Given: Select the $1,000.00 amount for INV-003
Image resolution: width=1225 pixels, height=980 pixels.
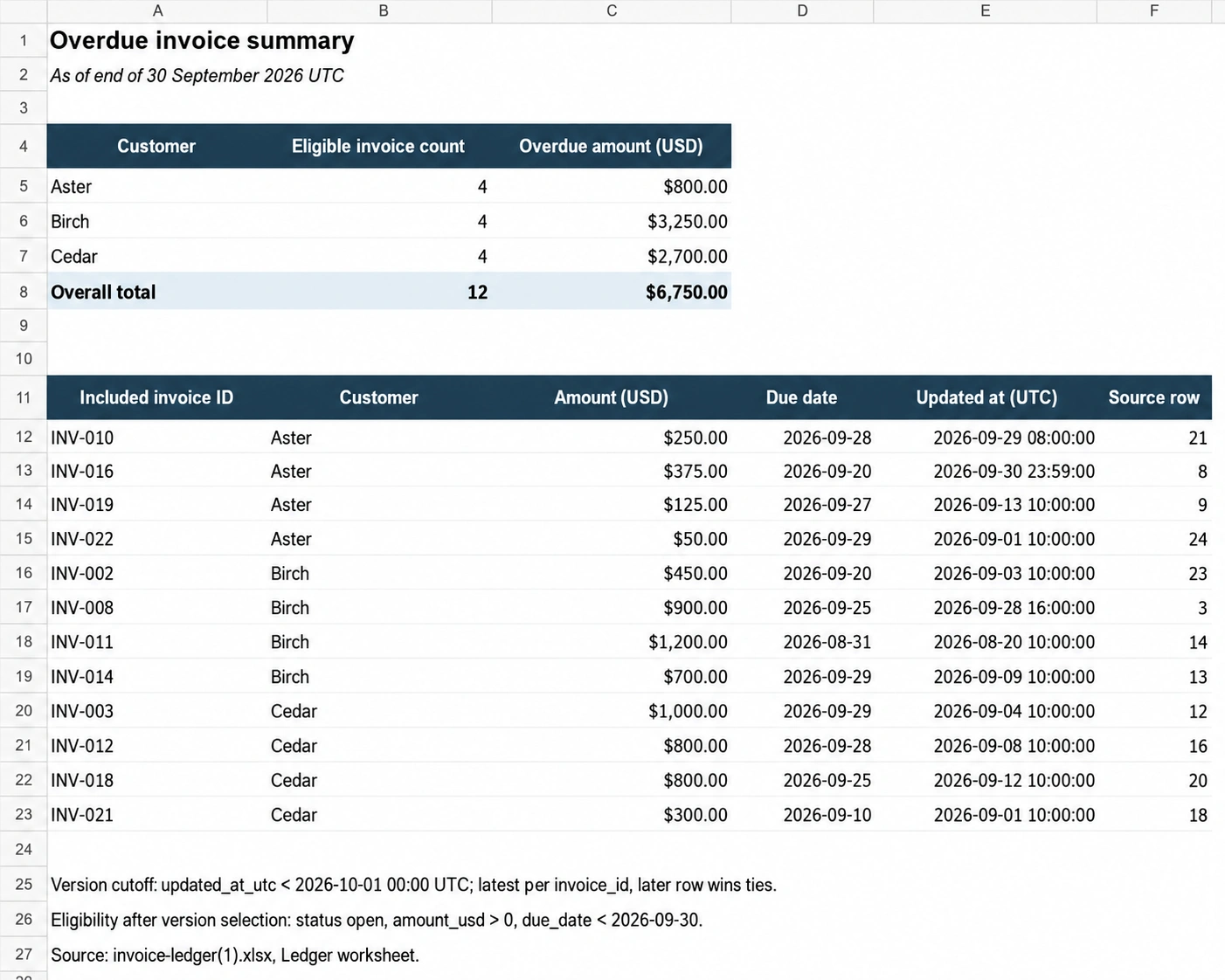Looking at the screenshot, I should (x=612, y=711).
